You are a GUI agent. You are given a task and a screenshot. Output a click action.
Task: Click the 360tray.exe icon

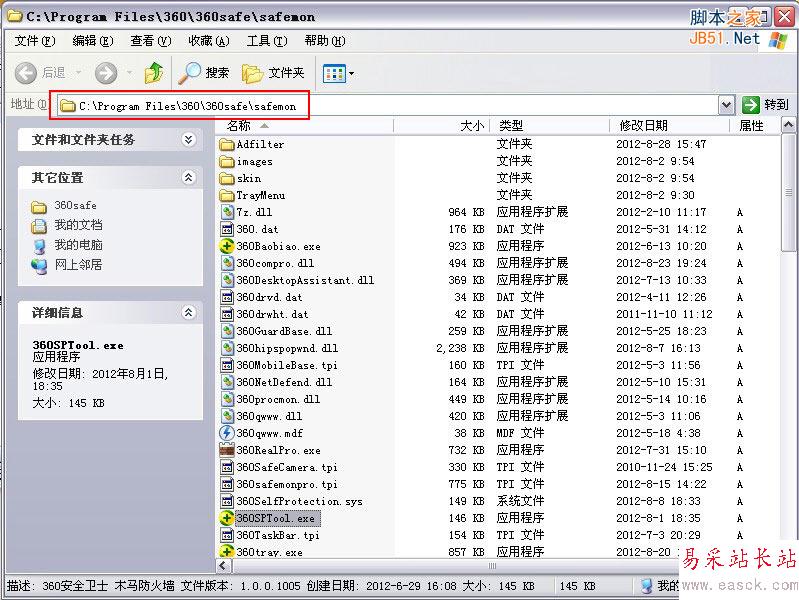click(x=227, y=552)
